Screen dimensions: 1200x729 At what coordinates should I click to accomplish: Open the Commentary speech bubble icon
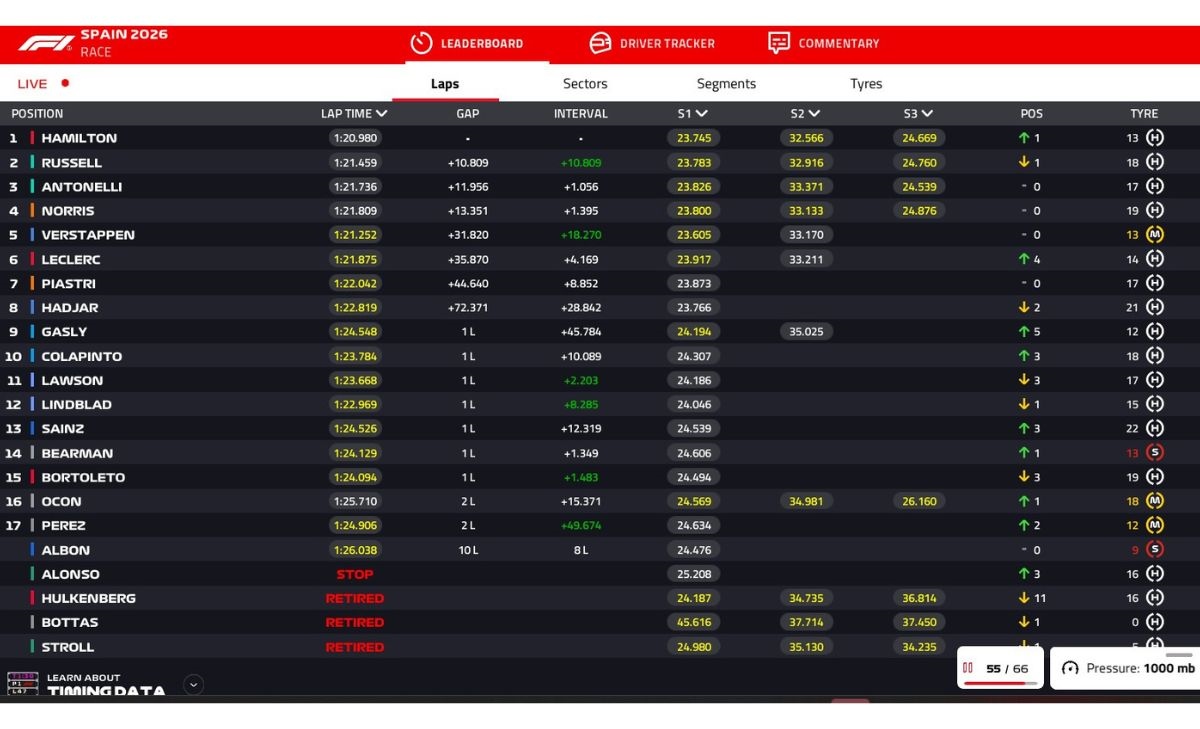tap(779, 43)
